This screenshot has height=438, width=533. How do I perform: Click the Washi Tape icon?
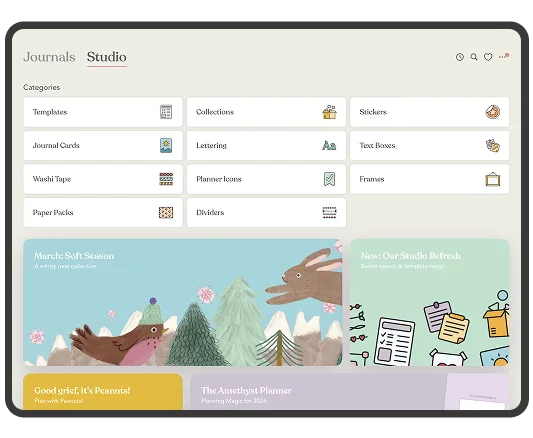166,179
